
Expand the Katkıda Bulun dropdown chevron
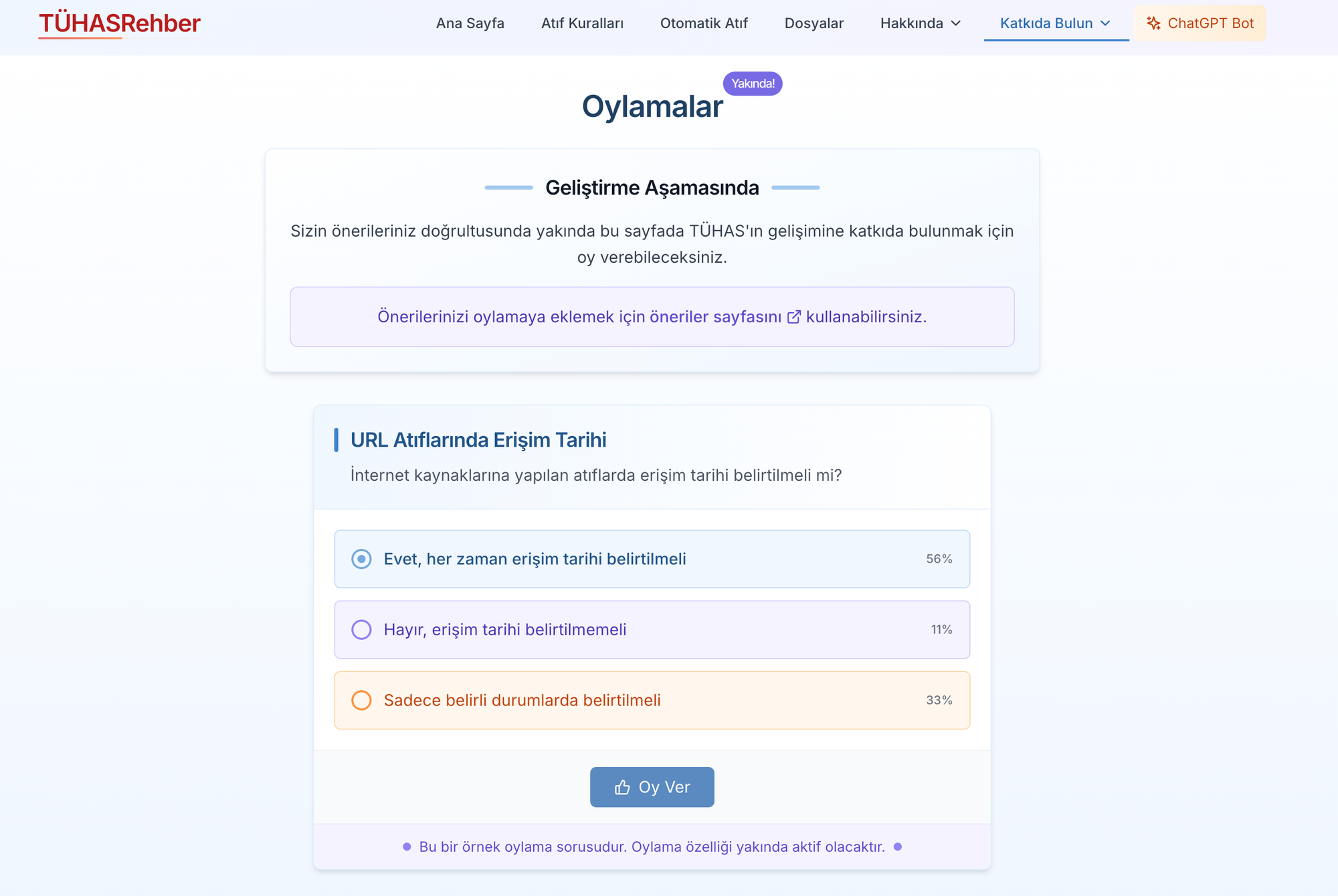[x=1105, y=23]
